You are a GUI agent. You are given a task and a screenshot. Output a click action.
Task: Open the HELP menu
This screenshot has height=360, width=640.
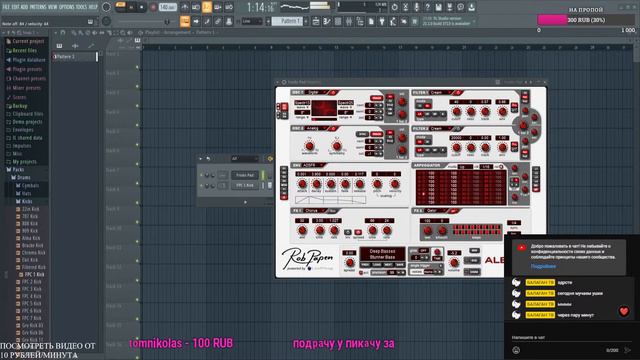tap(93, 7)
